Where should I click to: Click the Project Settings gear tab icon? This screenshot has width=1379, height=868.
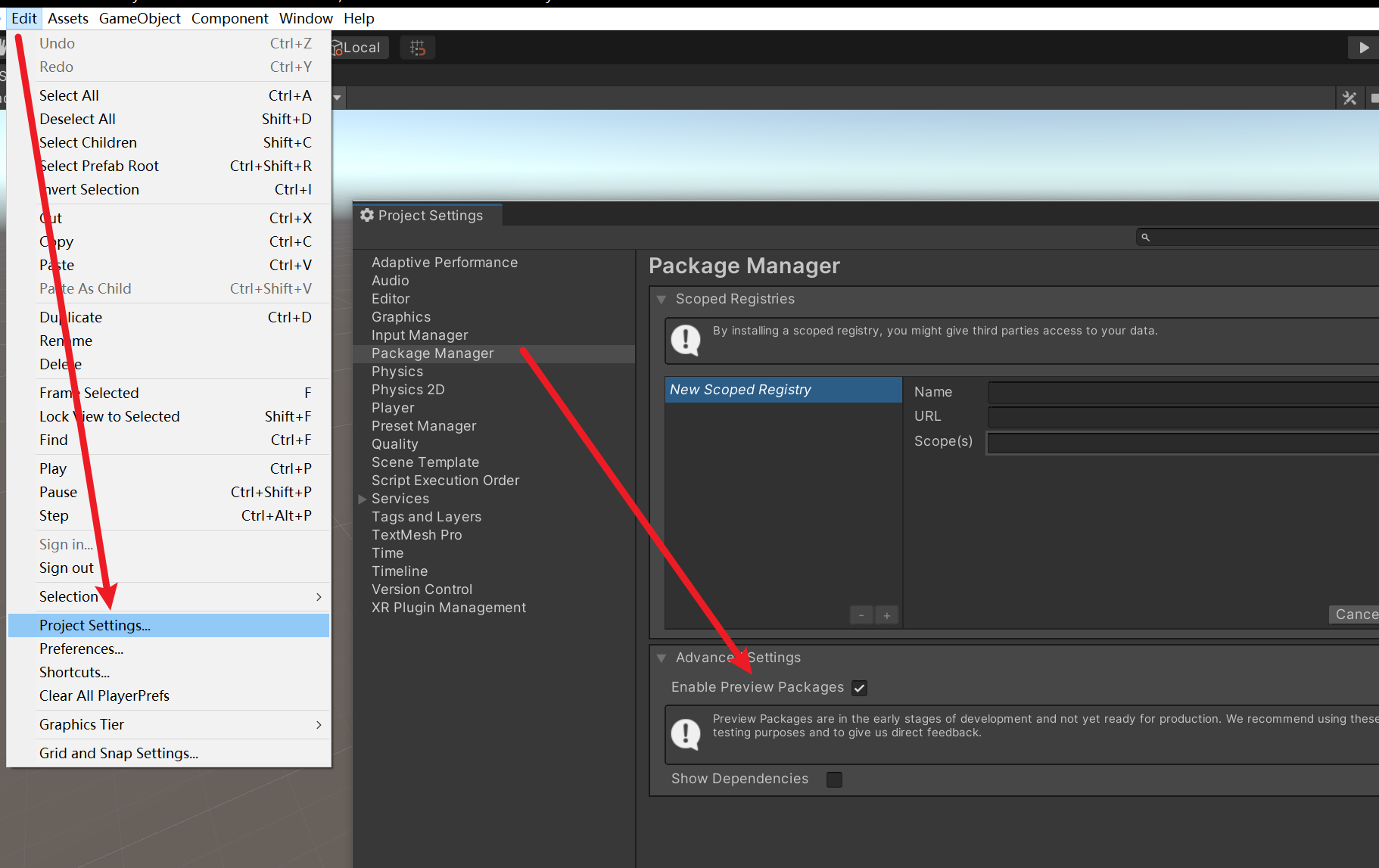[367, 216]
